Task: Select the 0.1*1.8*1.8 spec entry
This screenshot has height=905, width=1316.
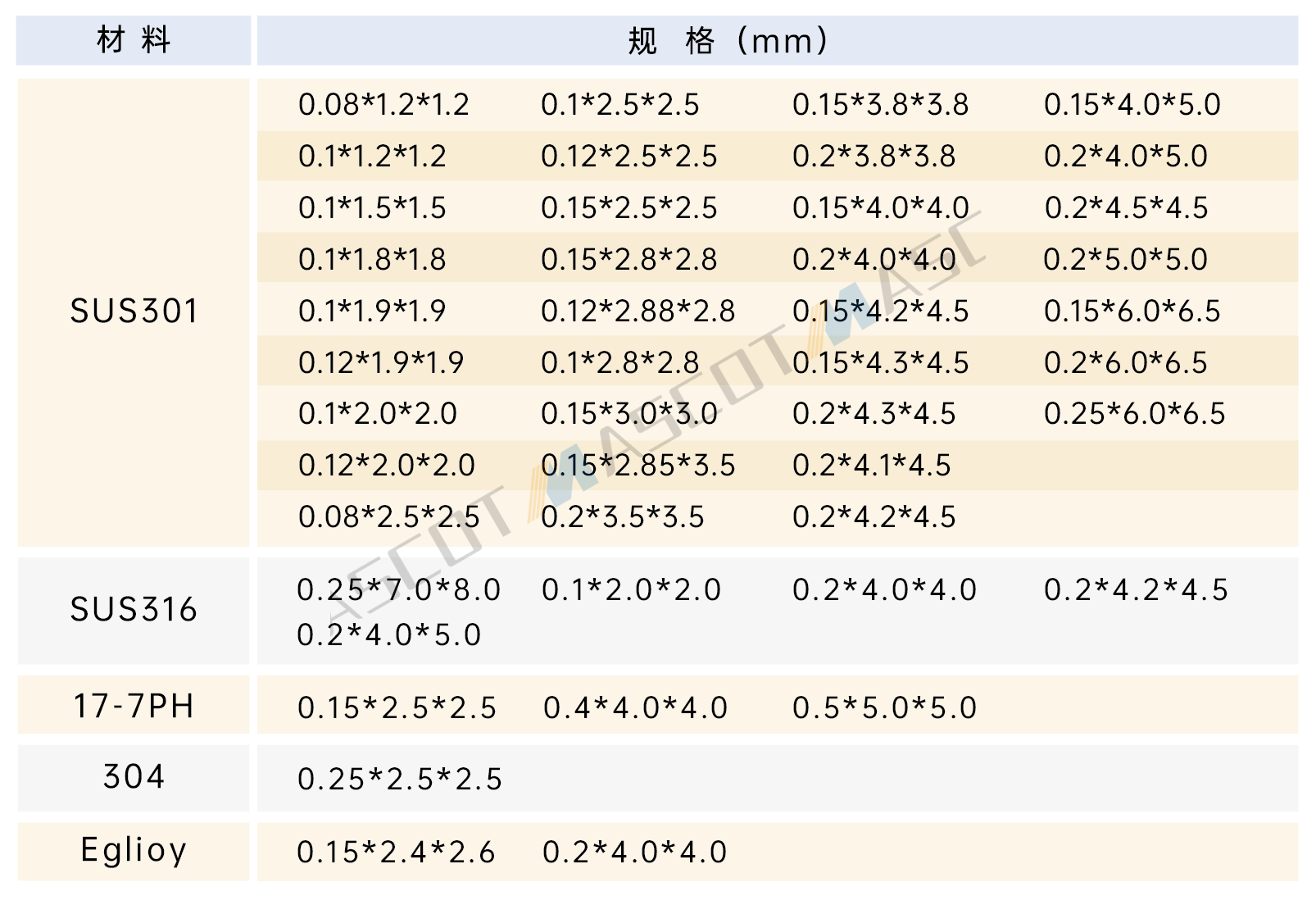Action: [x=372, y=260]
